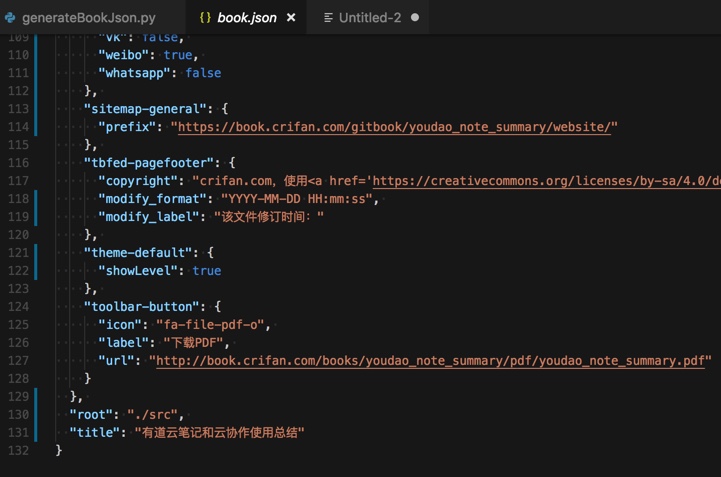Viewport: 721px width, 477px height.
Task: Open the youdao_note_summary.pdf URL
Action: [x=431, y=361]
